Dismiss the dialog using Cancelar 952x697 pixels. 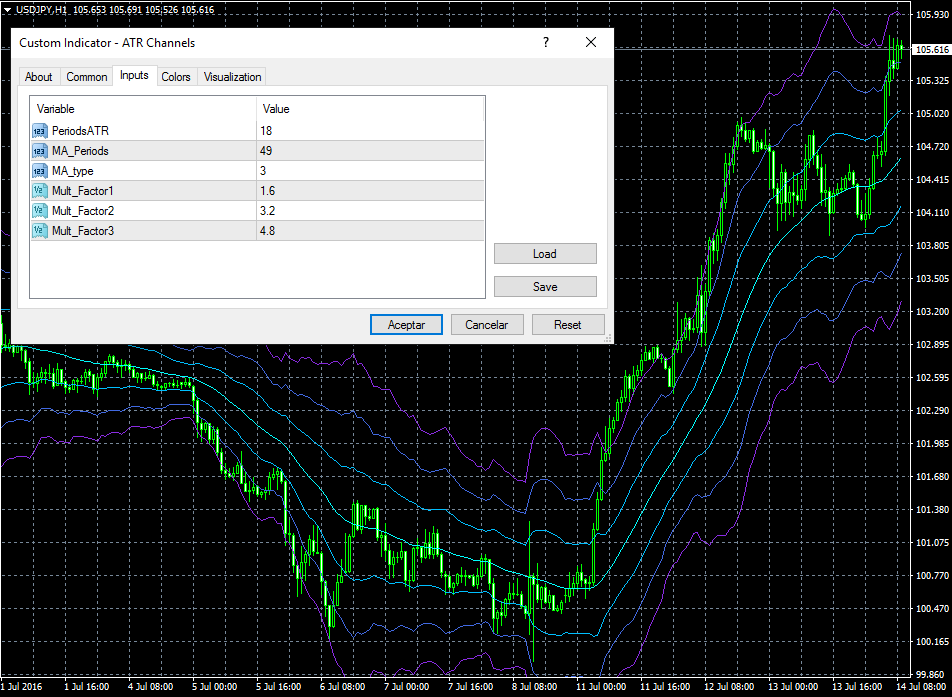[487, 324]
